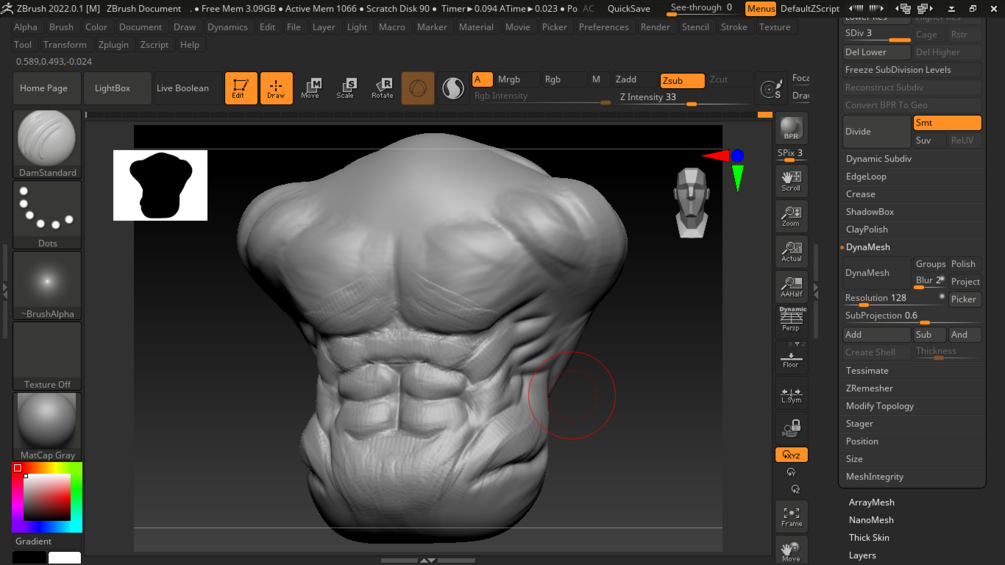Click the ZBrush logo icon in title bar
The height and width of the screenshot is (565, 1005).
coord(7,8)
